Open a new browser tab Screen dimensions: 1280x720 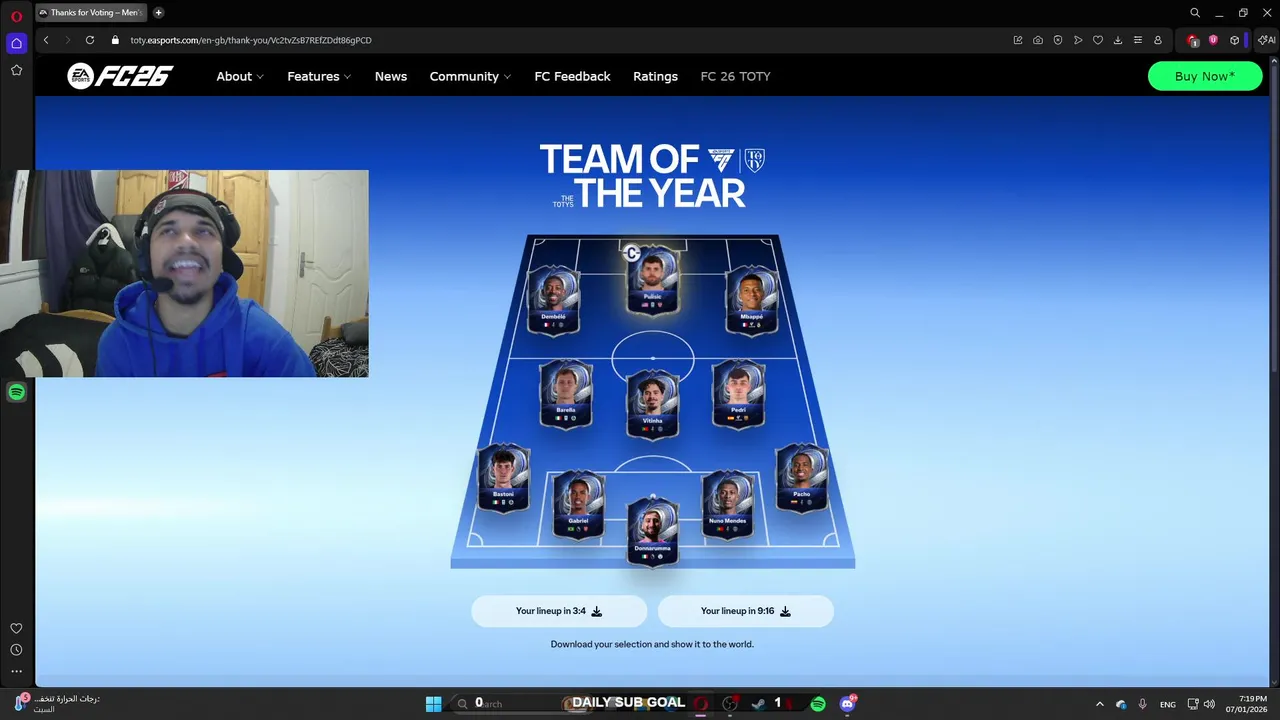(158, 13)
